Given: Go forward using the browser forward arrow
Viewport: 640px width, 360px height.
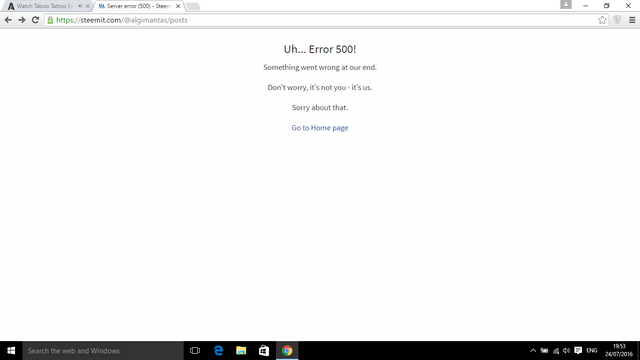Looking at the screenshot, I should 22,20.
